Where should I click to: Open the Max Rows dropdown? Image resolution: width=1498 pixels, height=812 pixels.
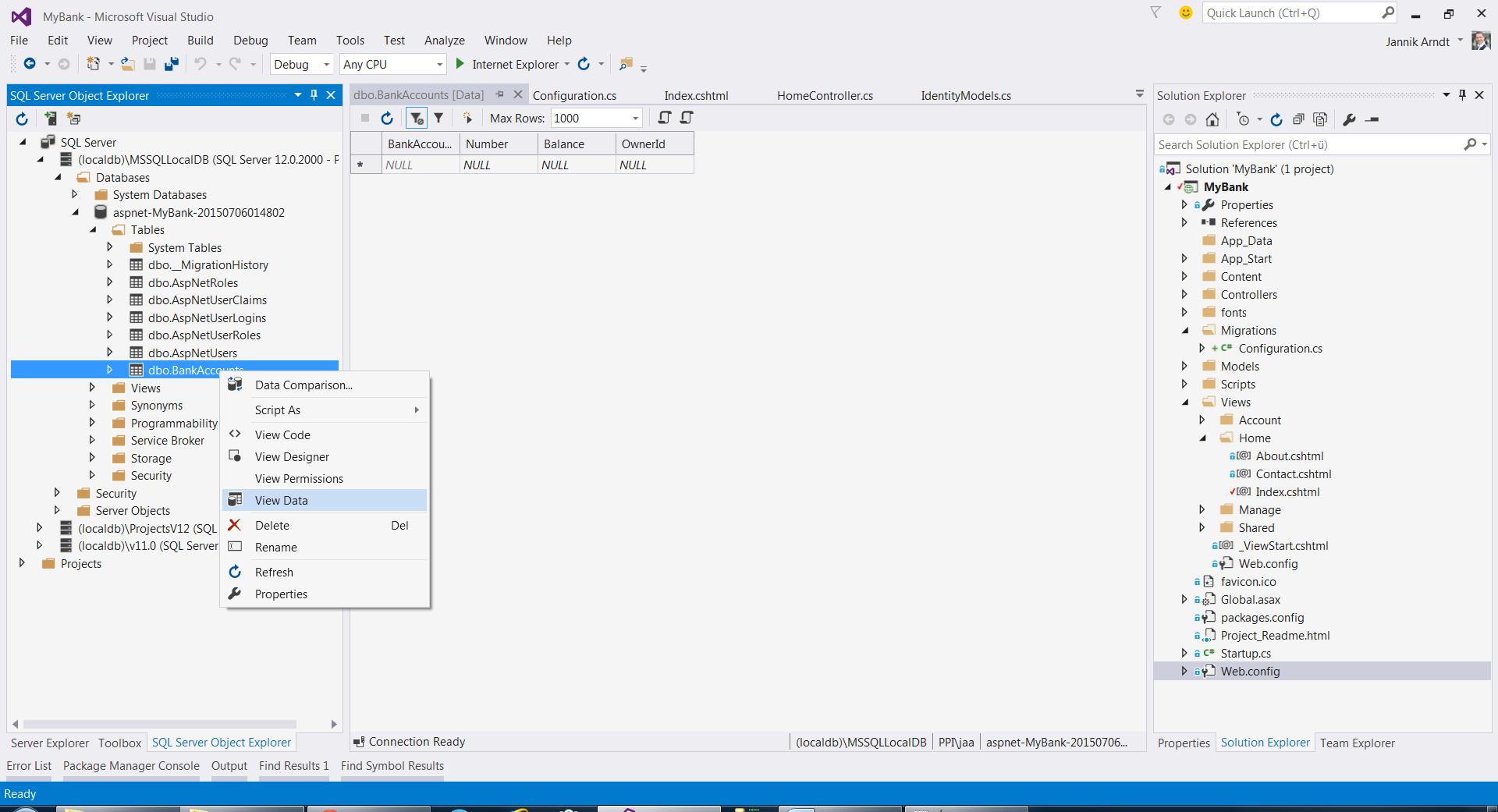[x=635, y=119]
